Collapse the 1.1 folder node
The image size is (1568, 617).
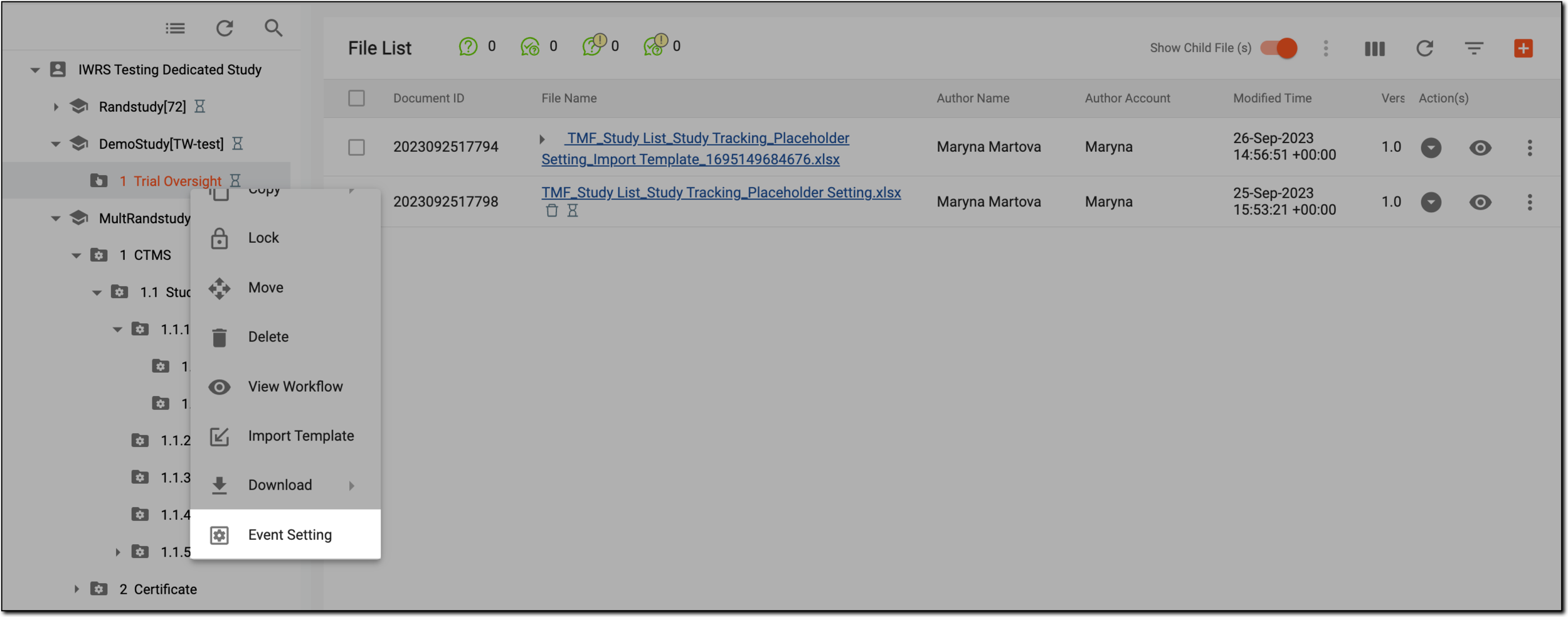(x=97, y=292)
